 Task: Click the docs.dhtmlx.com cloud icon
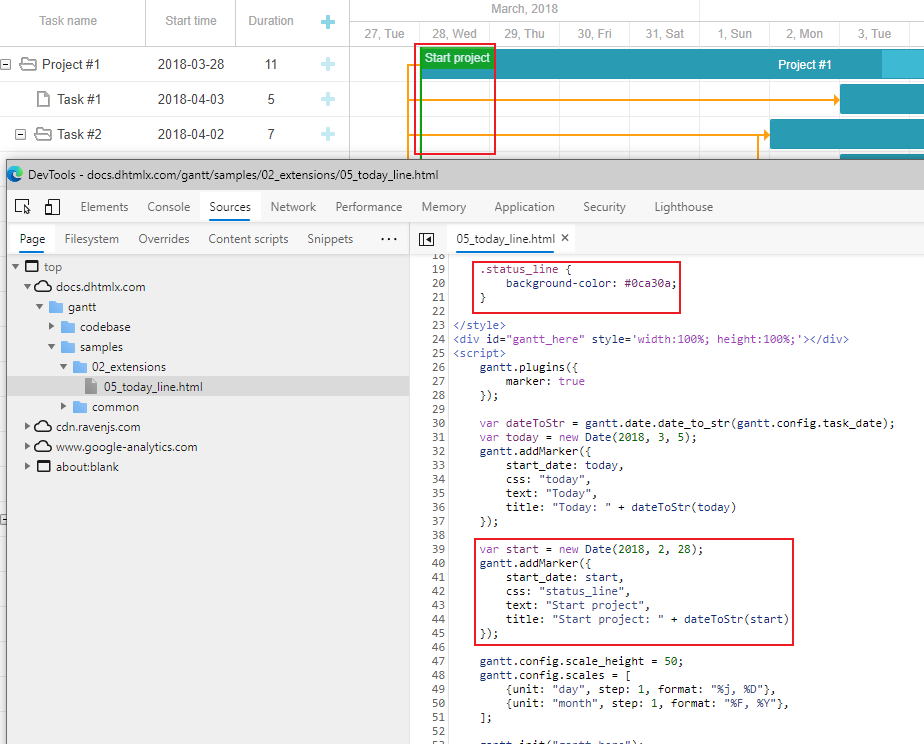42,287
